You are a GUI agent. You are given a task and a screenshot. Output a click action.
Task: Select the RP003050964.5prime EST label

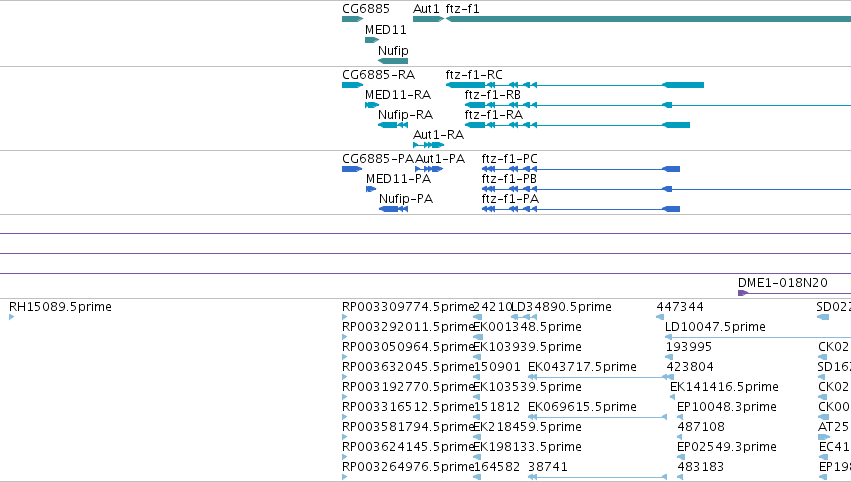[408, 347]
